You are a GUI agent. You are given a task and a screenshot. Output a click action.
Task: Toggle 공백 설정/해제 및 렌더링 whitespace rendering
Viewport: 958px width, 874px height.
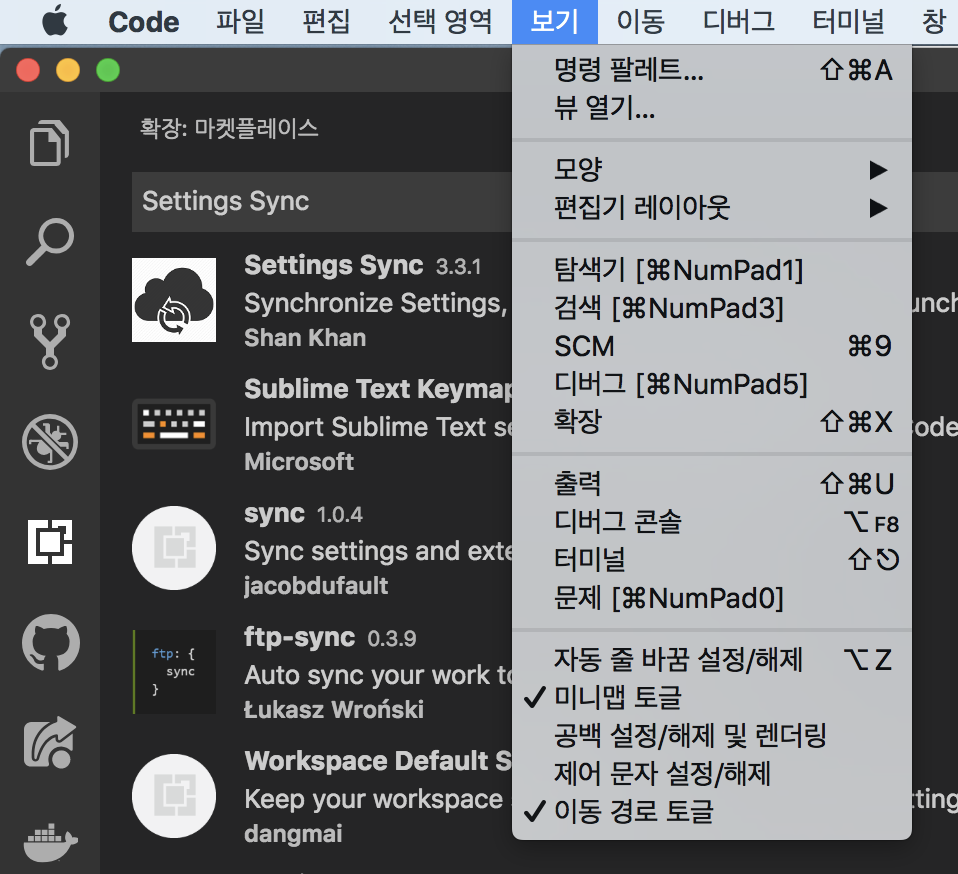point(712,735)
